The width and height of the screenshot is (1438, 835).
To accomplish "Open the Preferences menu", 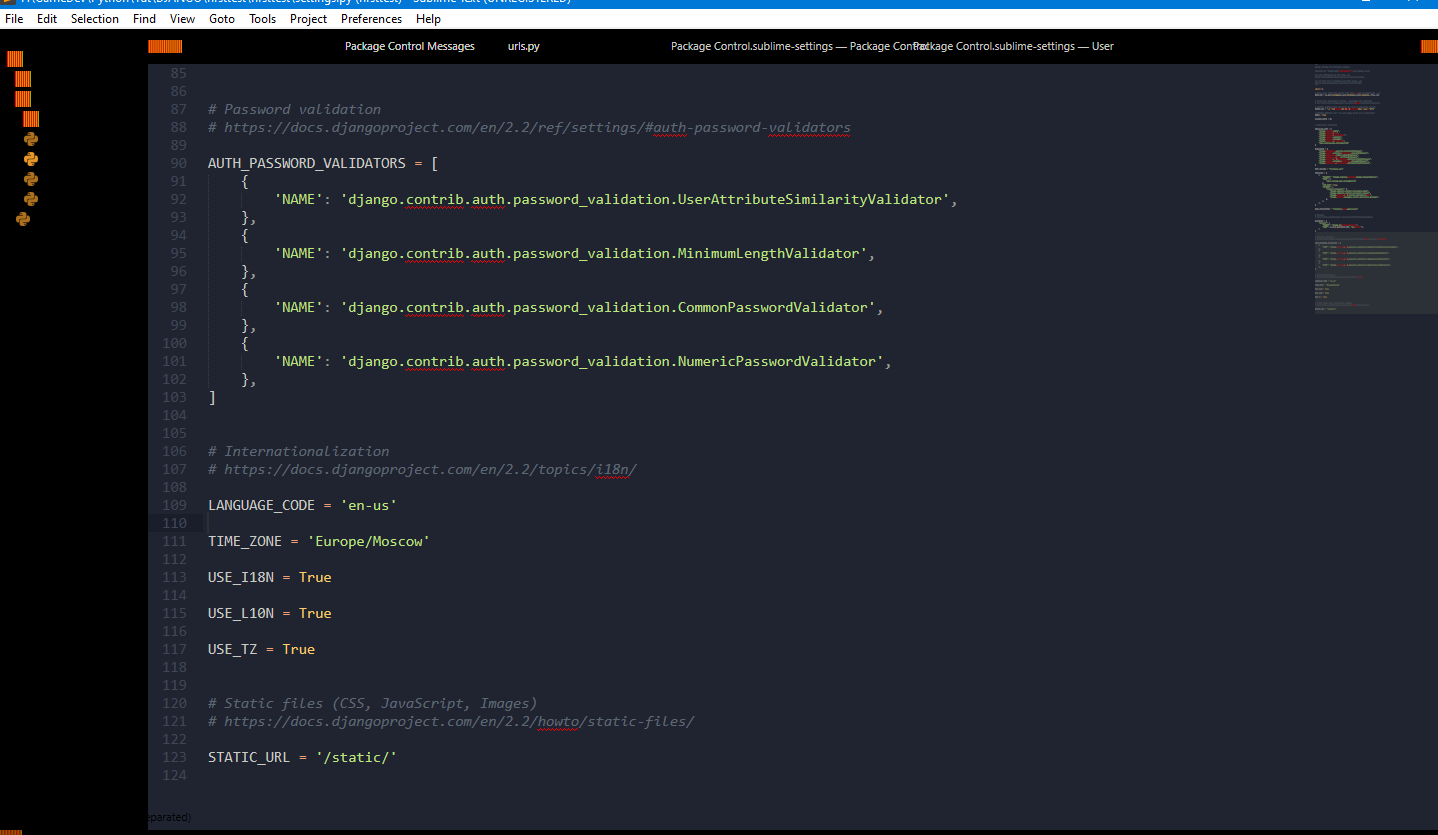I will tap(370, 18).
